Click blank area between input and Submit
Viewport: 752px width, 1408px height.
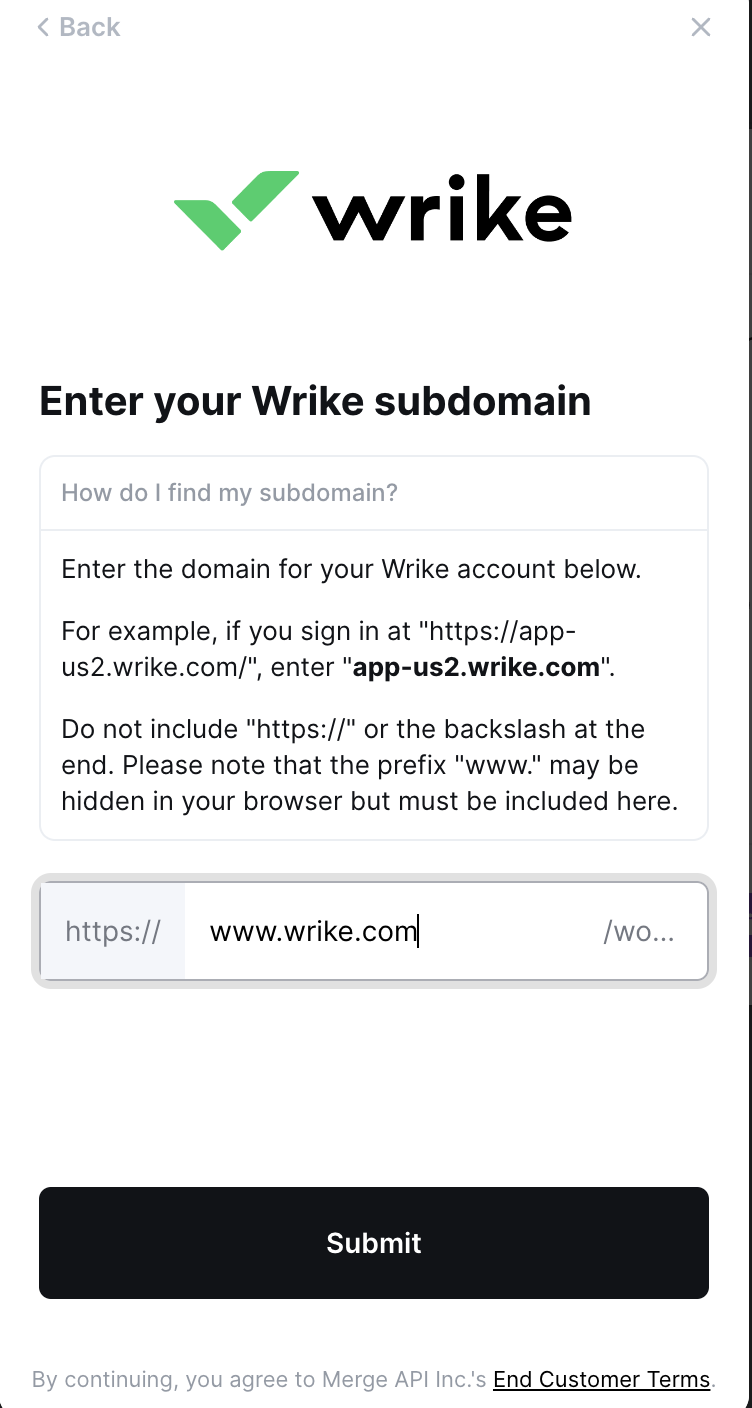click(x=374, y=1085)
